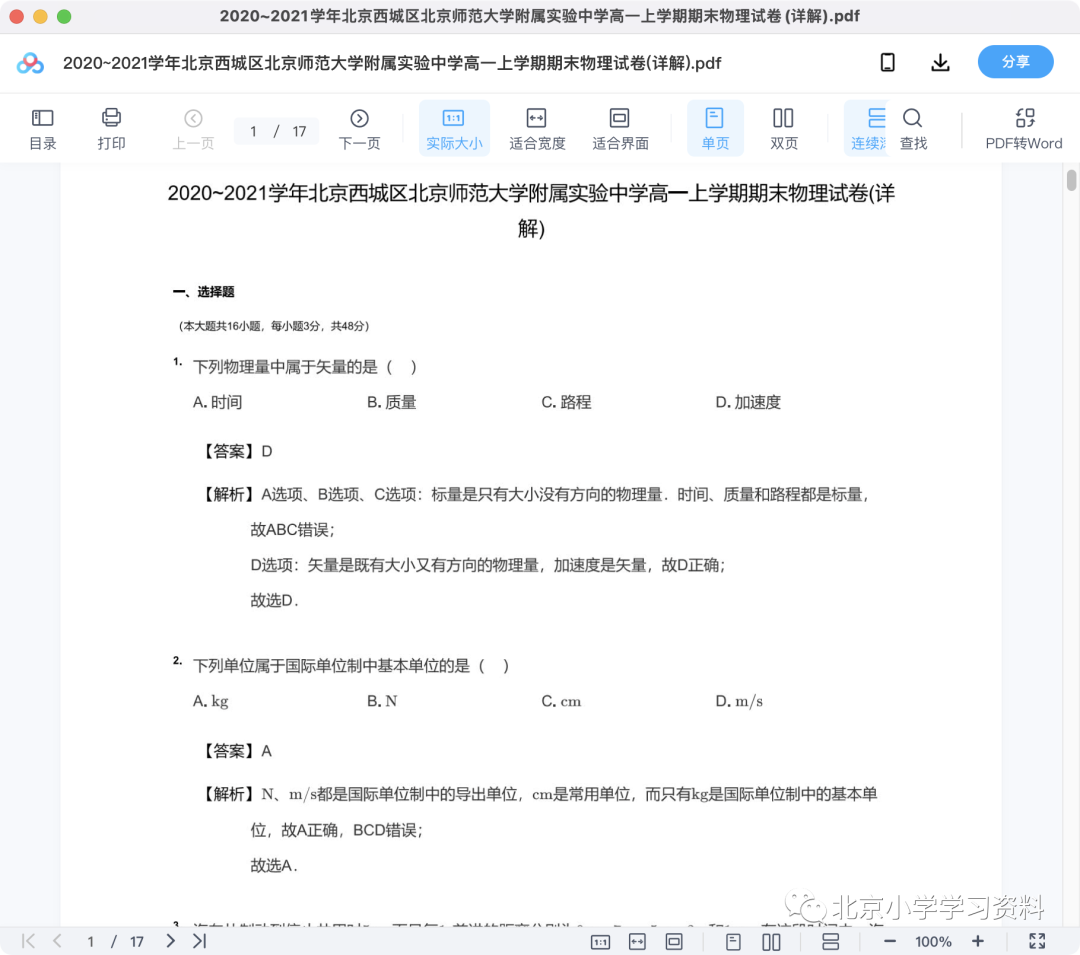Click option D. m/s in question 2
The width and height of the screenshot is (1080, 955).
point(739,701)
